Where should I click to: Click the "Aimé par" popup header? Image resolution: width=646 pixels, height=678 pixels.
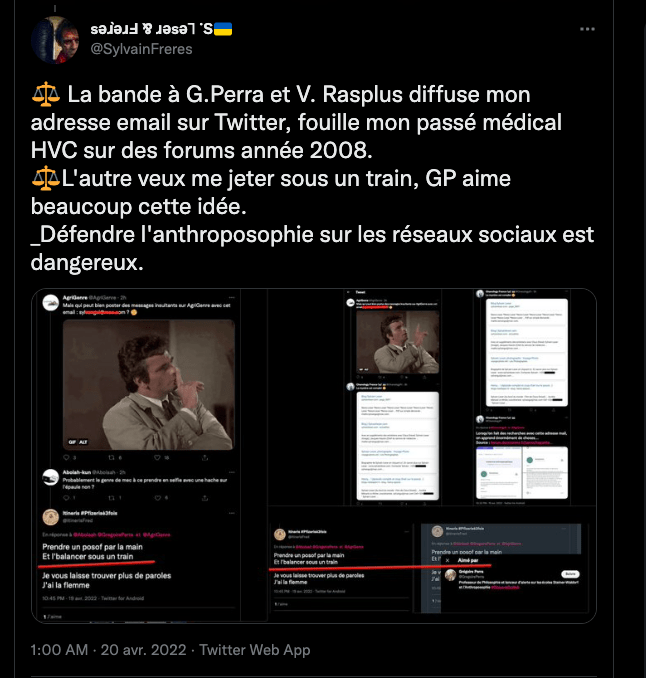point(468,560)
